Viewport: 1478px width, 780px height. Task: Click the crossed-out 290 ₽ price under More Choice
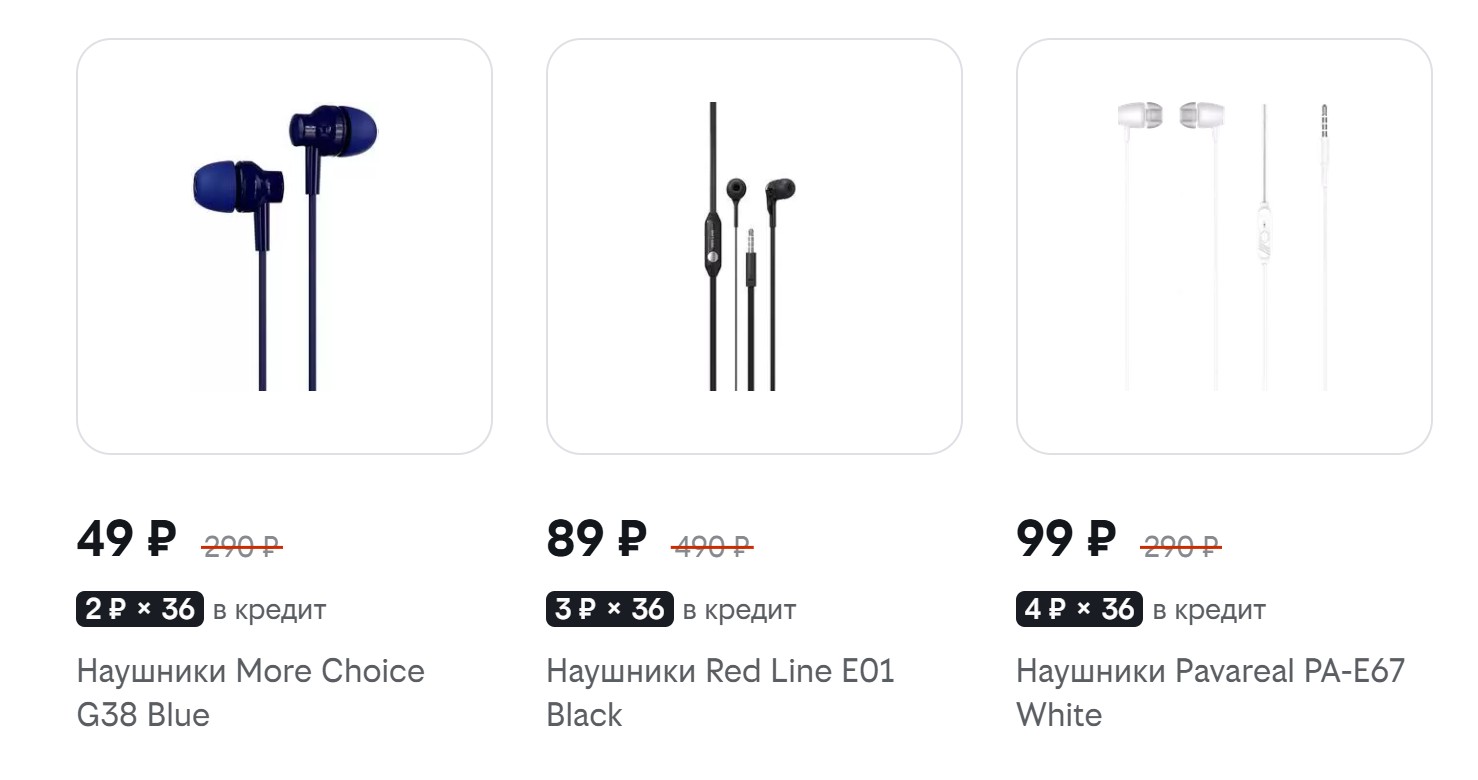[x=242, y=547]
